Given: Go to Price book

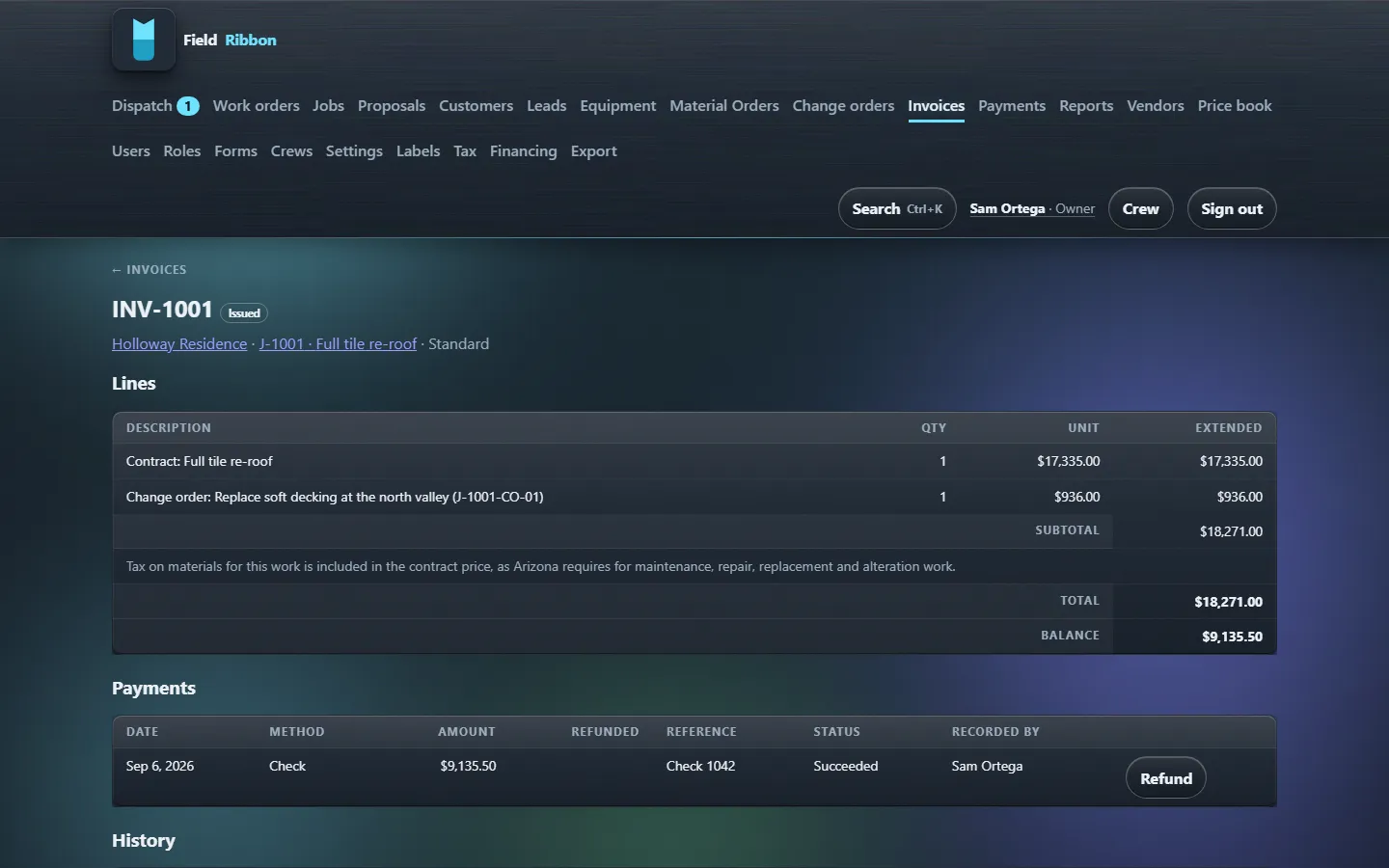Looking at the screenshot, I should click(x=1235, y=106).
